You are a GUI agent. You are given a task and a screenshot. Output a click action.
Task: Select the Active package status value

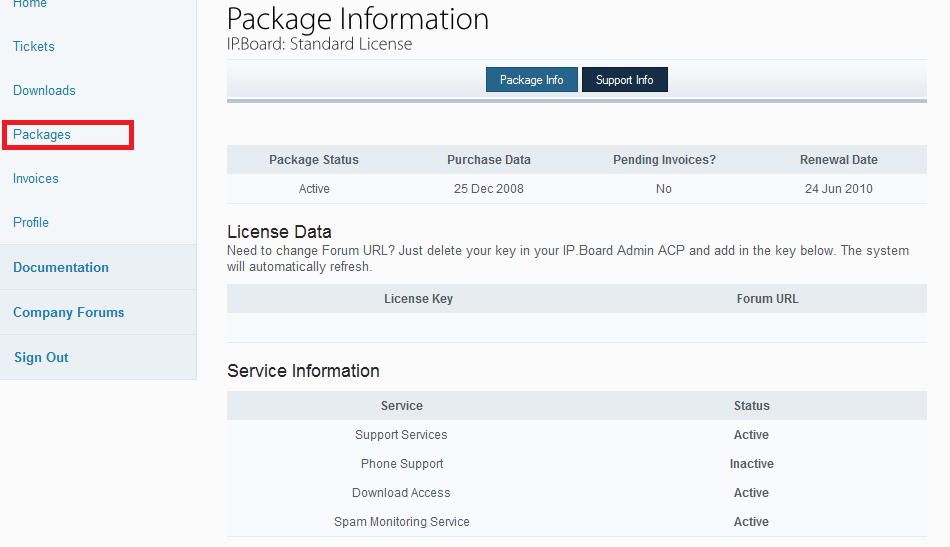click(314, 189)
